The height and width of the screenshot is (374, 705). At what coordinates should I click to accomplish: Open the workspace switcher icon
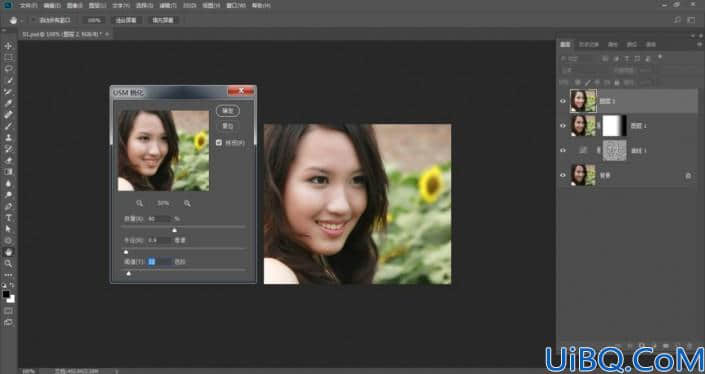(x=691, y=20)
